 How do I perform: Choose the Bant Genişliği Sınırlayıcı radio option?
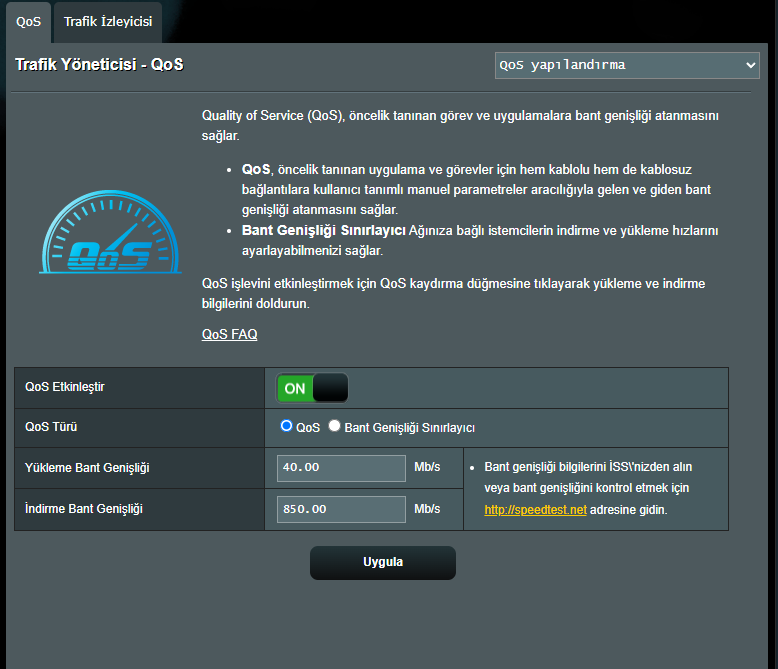point(334,426)
